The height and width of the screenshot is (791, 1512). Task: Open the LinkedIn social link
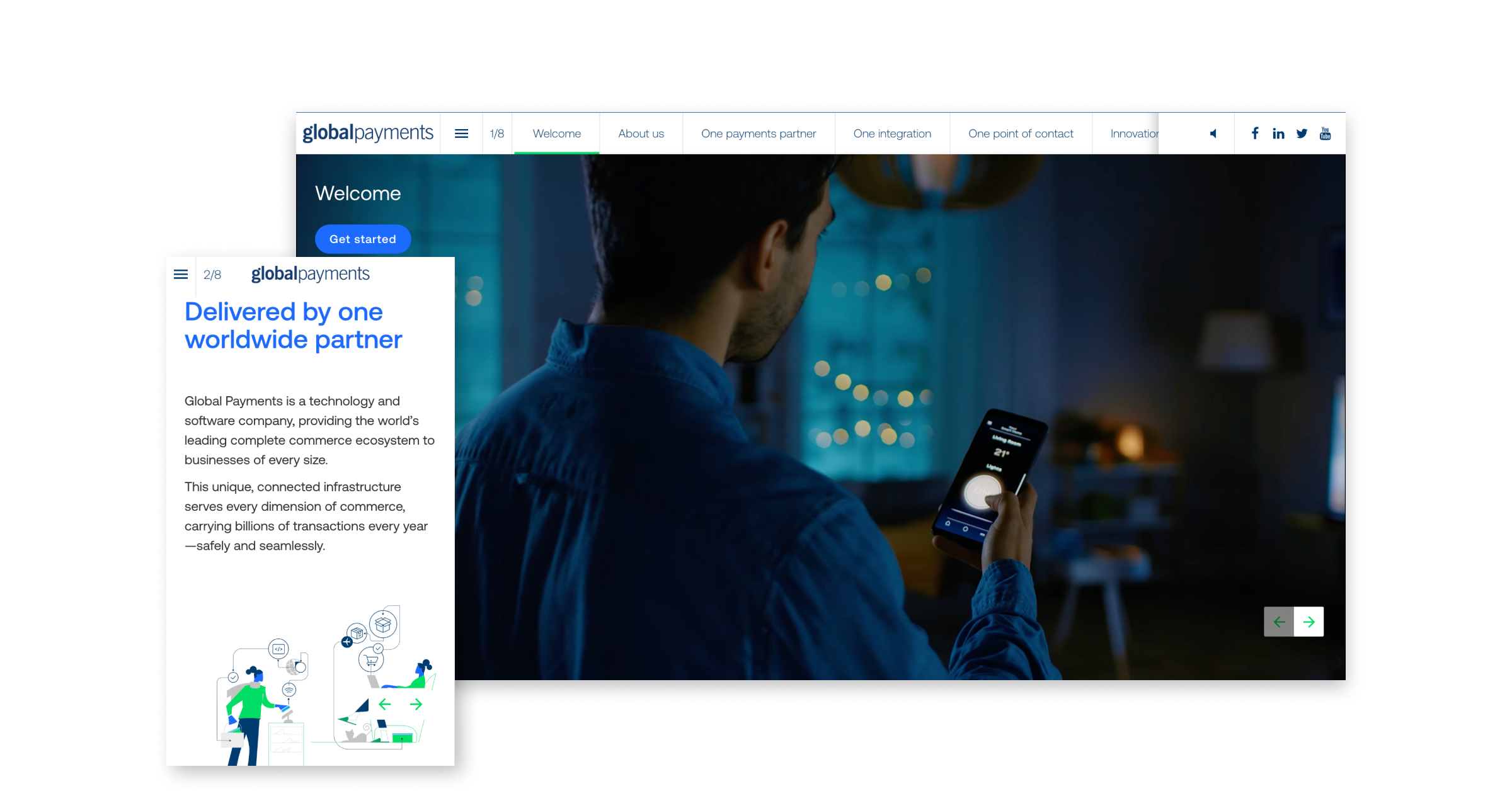[x=1278, y=134]
